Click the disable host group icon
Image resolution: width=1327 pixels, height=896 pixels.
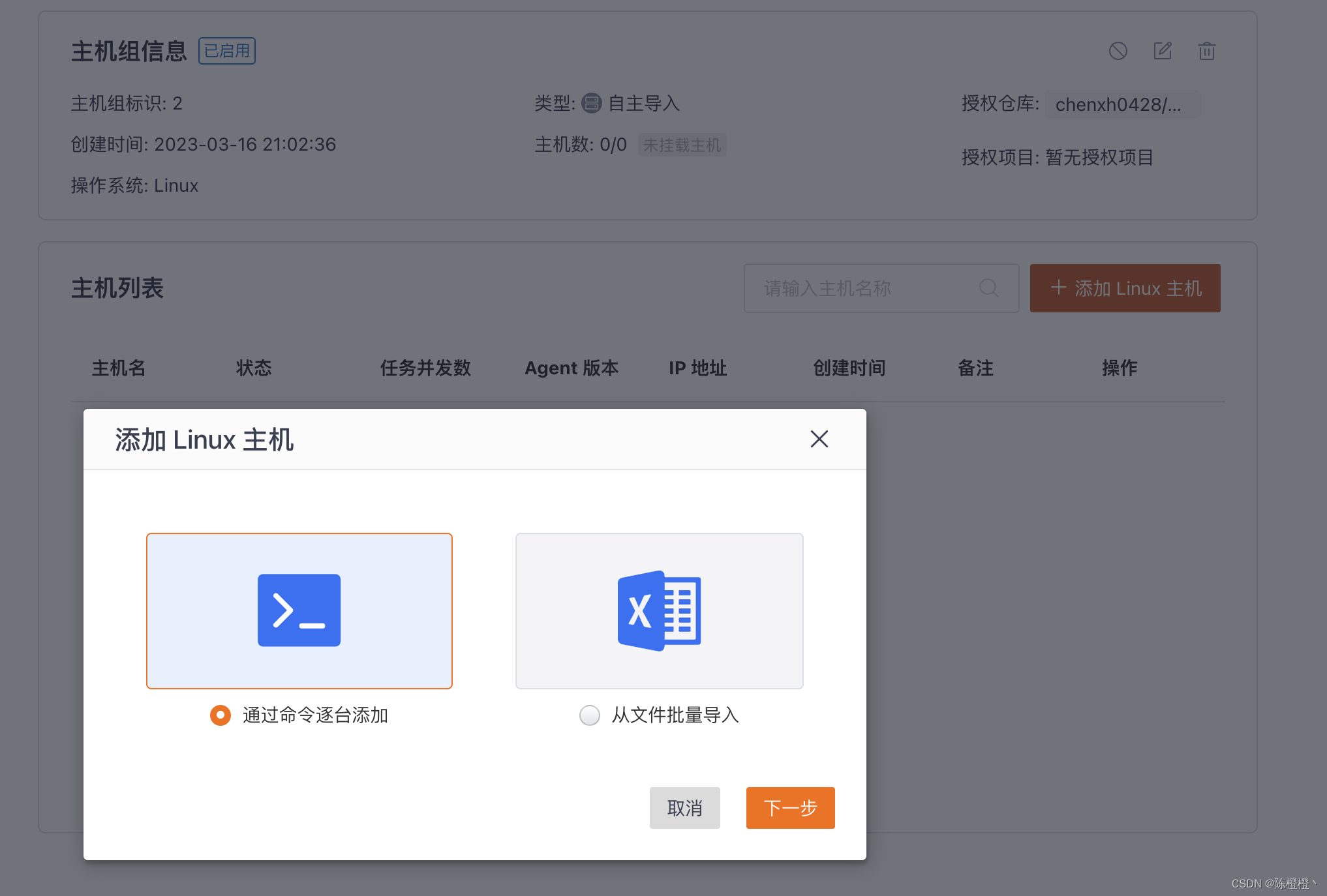click(1118, 51)
